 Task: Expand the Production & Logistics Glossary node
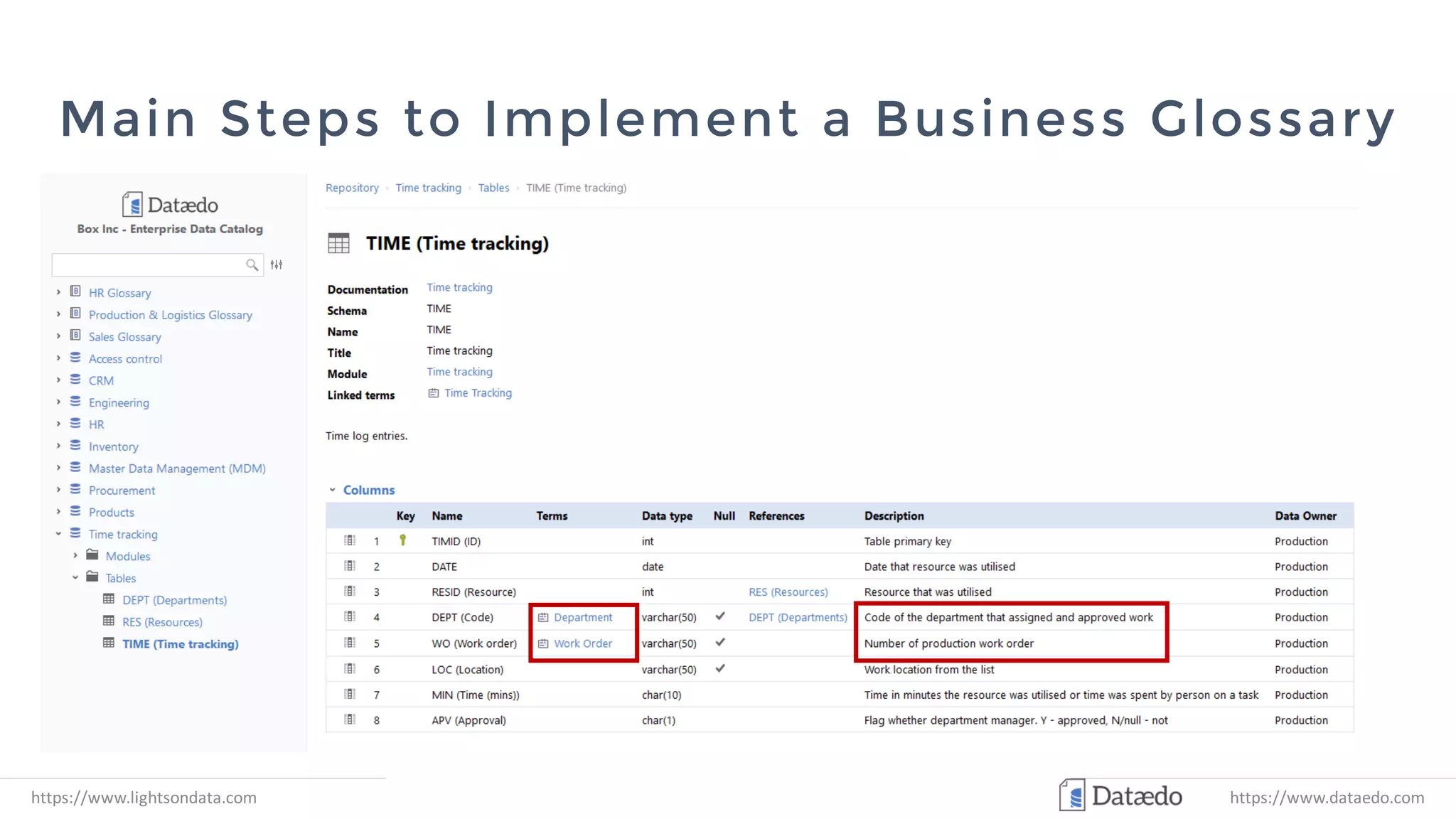click(58, 314)
